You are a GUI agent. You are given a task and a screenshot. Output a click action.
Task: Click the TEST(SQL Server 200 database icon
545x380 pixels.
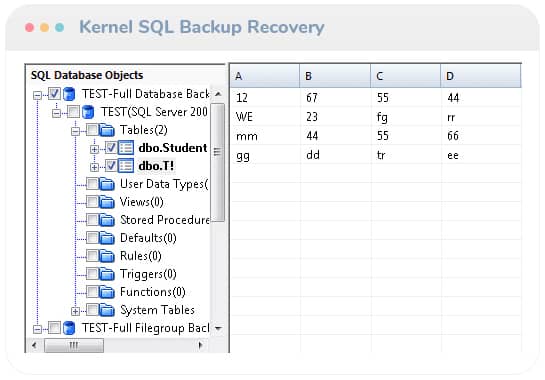(88, 112)
